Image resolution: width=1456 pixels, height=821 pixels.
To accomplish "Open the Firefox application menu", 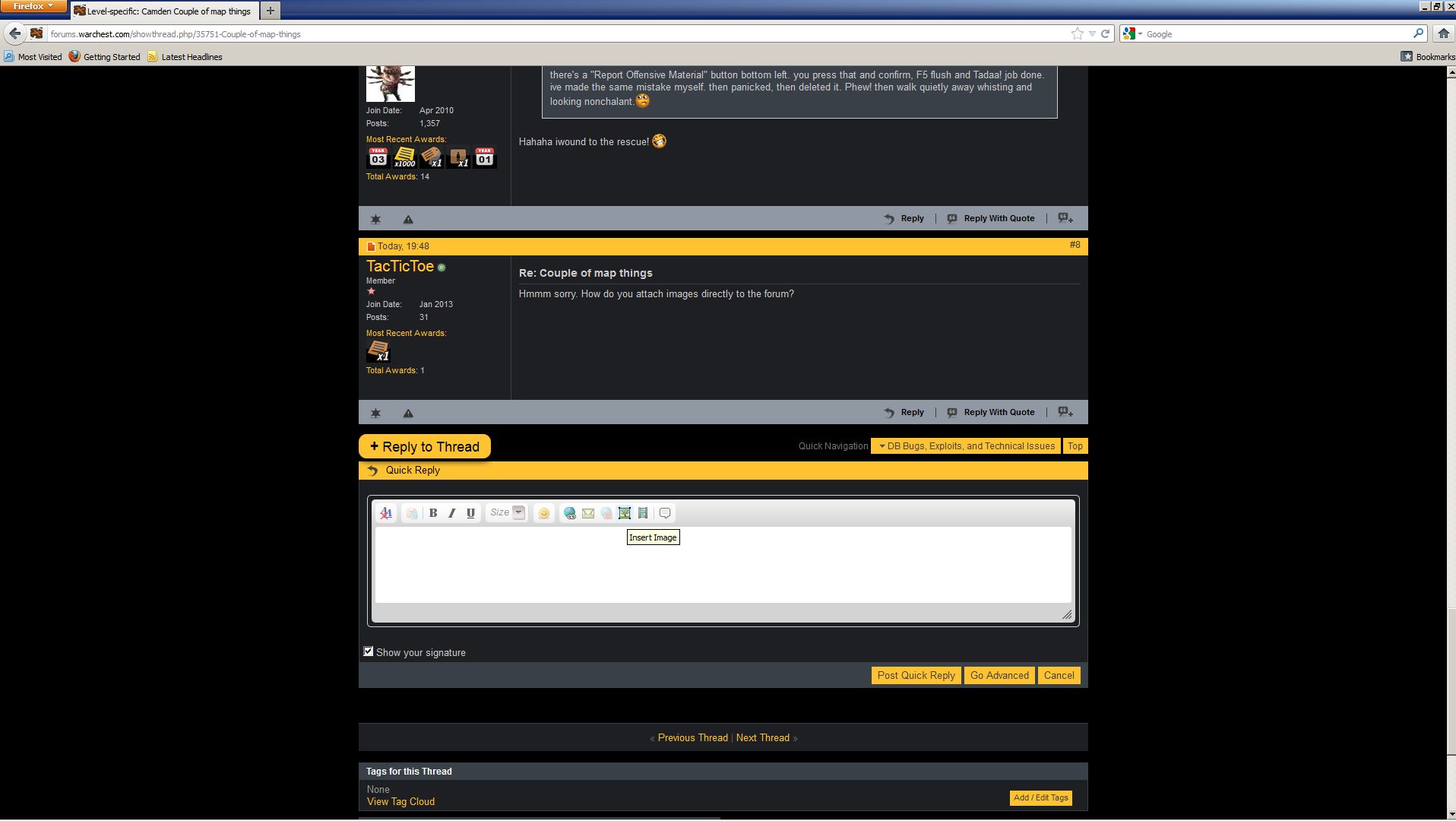I will (x=33, y=6).
